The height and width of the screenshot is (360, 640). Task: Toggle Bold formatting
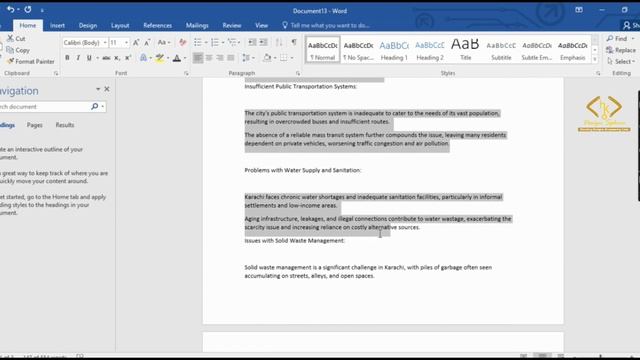point(67,58)
